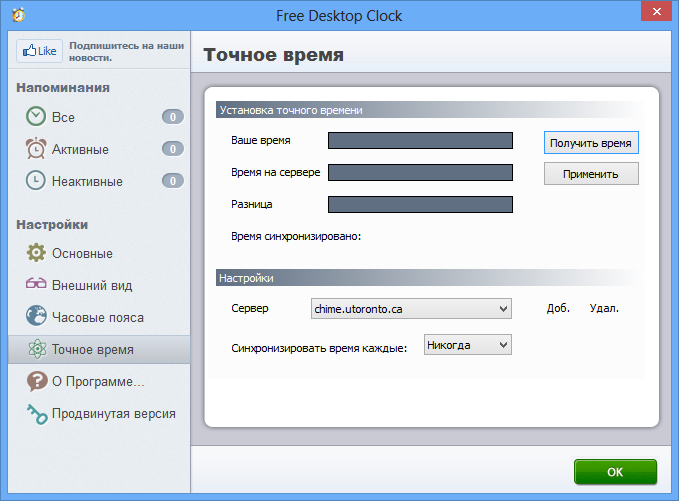Click the atom icon for Точное время
The width and height of the screenshot is (679, 501).
(x=37, y=349)
